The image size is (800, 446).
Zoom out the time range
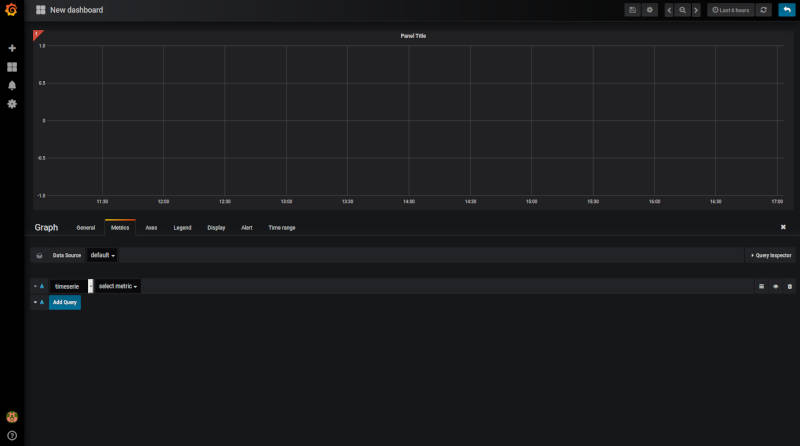pos(682,10)
